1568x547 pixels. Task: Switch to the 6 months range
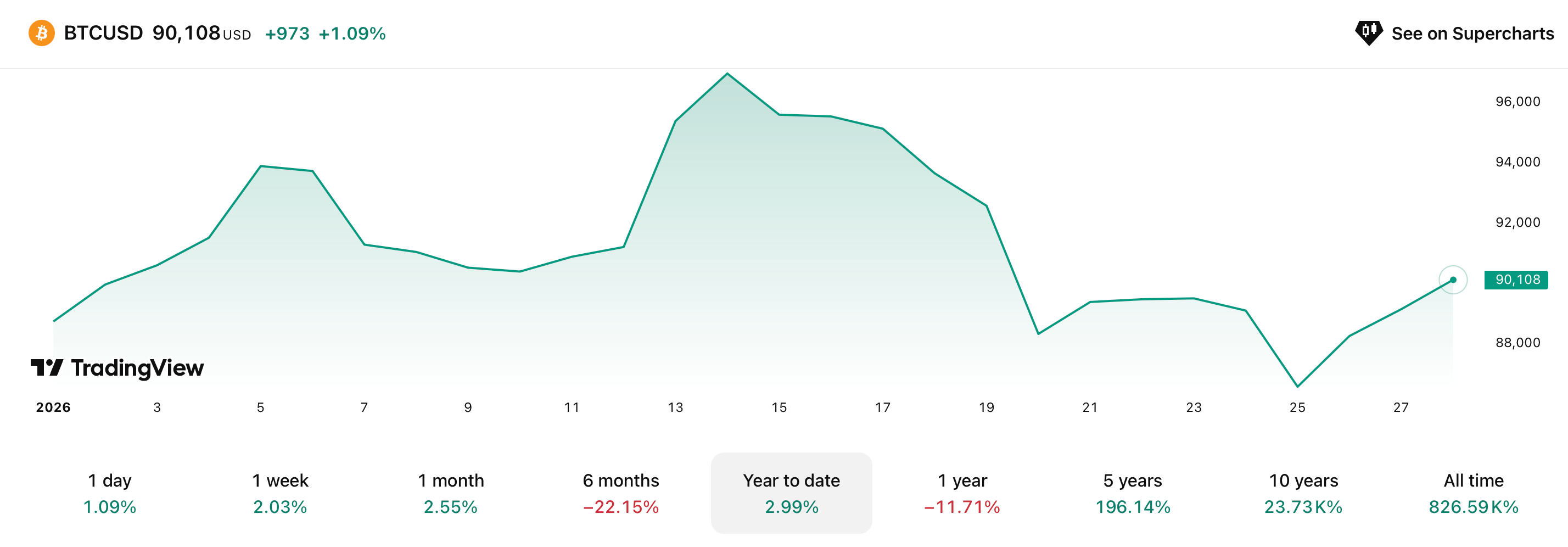tap(621, 493)
